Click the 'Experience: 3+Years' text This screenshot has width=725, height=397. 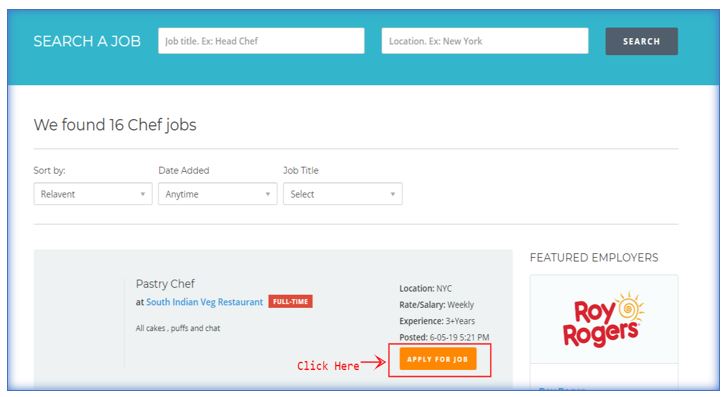[x=437, y=321]
